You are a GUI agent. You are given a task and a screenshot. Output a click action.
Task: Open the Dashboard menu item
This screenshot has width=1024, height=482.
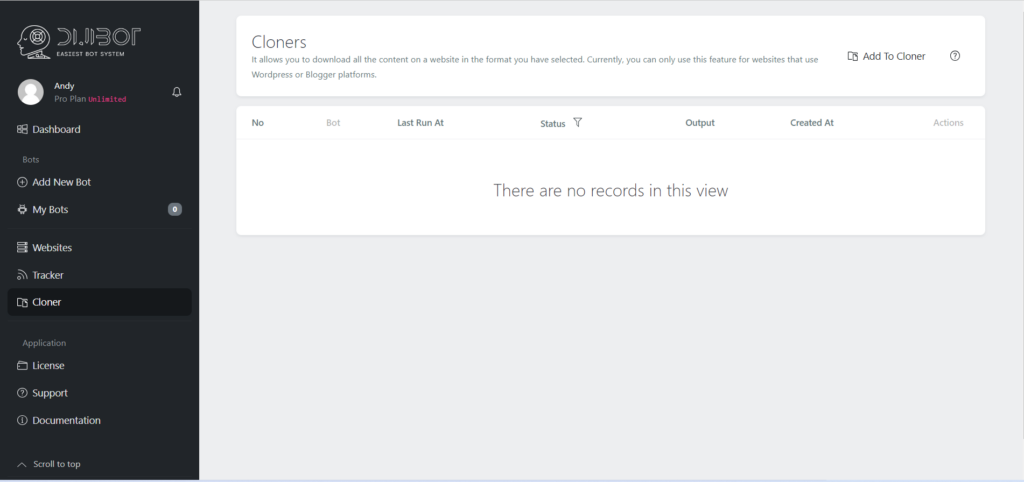pyautogui.click(x=99, y=129)
